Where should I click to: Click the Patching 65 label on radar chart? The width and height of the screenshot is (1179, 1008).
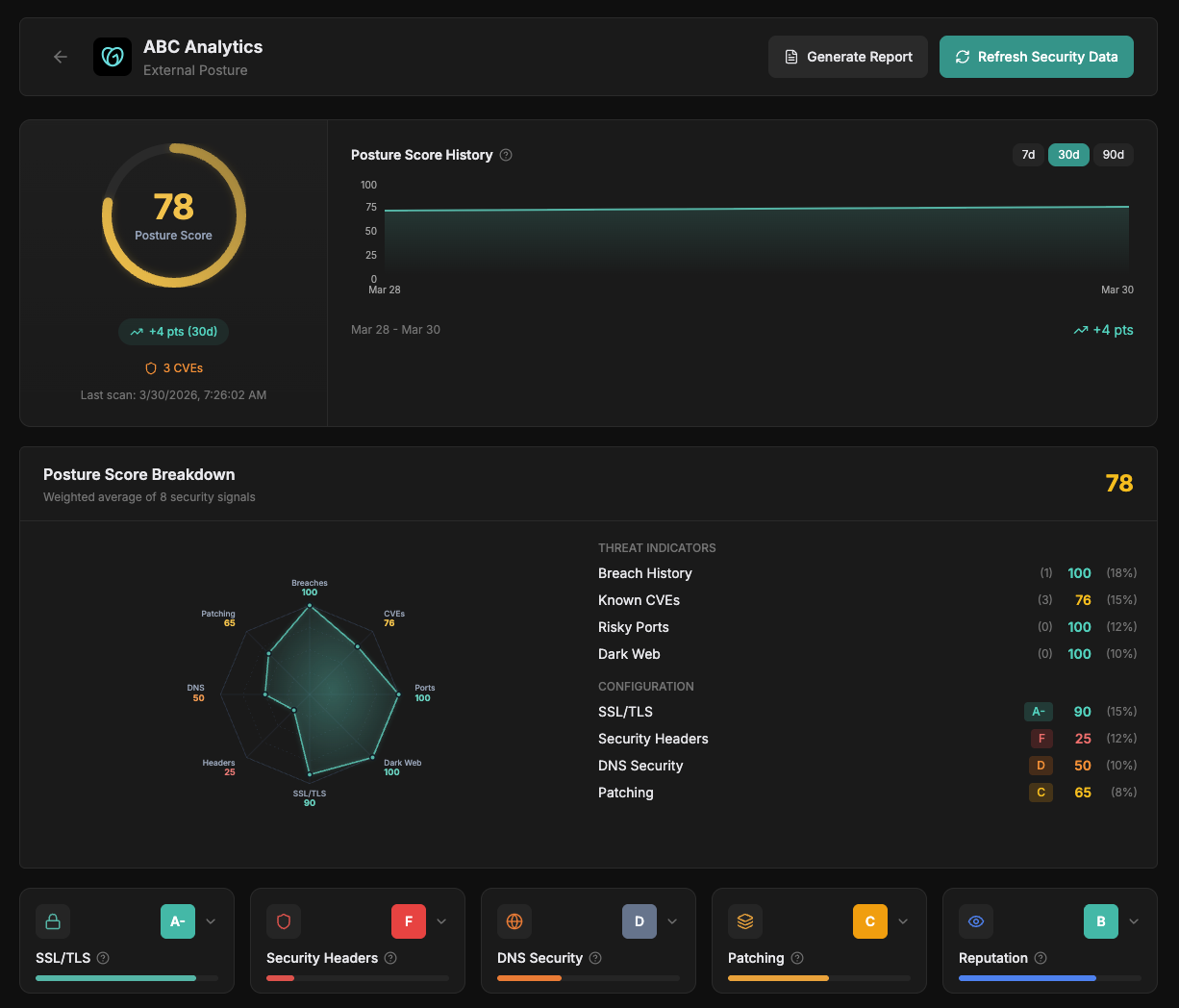[218, 618]
